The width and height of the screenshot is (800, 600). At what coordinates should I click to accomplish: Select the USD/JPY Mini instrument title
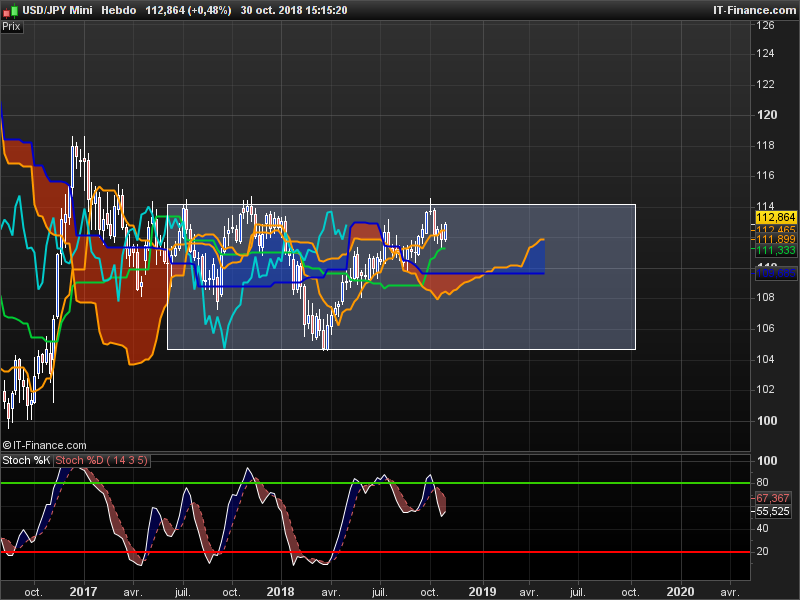[57, 10]
